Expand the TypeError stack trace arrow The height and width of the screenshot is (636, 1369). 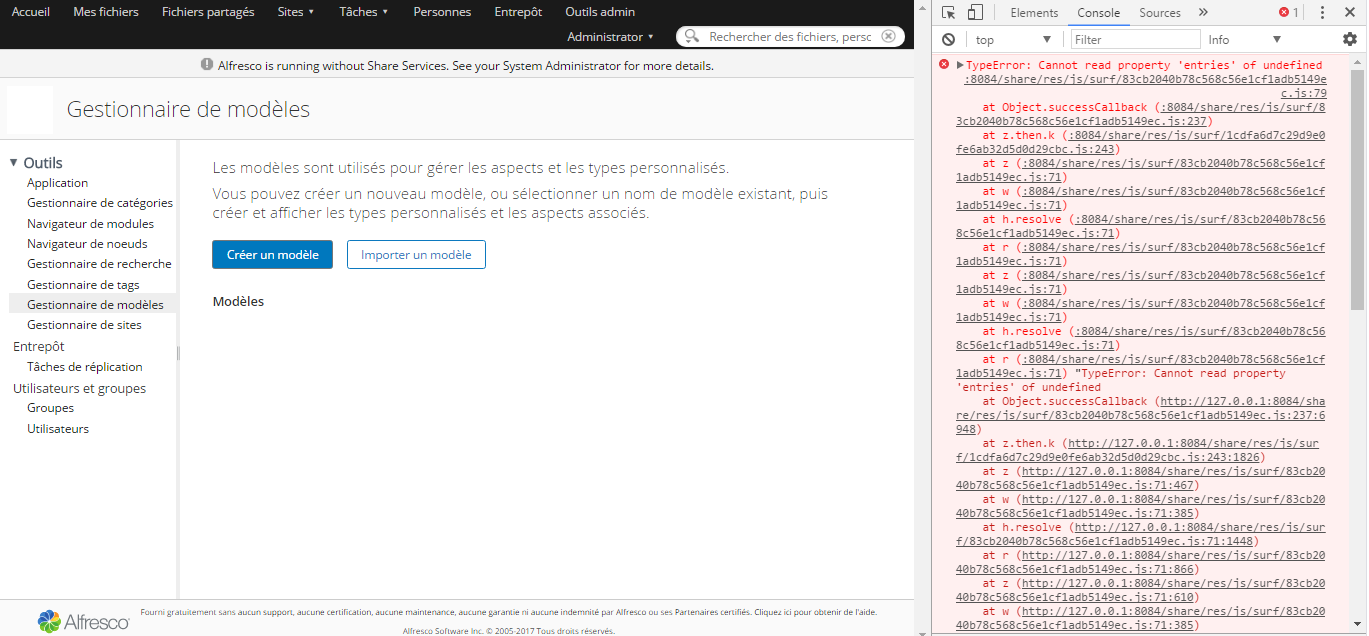[x=960, y=65]
